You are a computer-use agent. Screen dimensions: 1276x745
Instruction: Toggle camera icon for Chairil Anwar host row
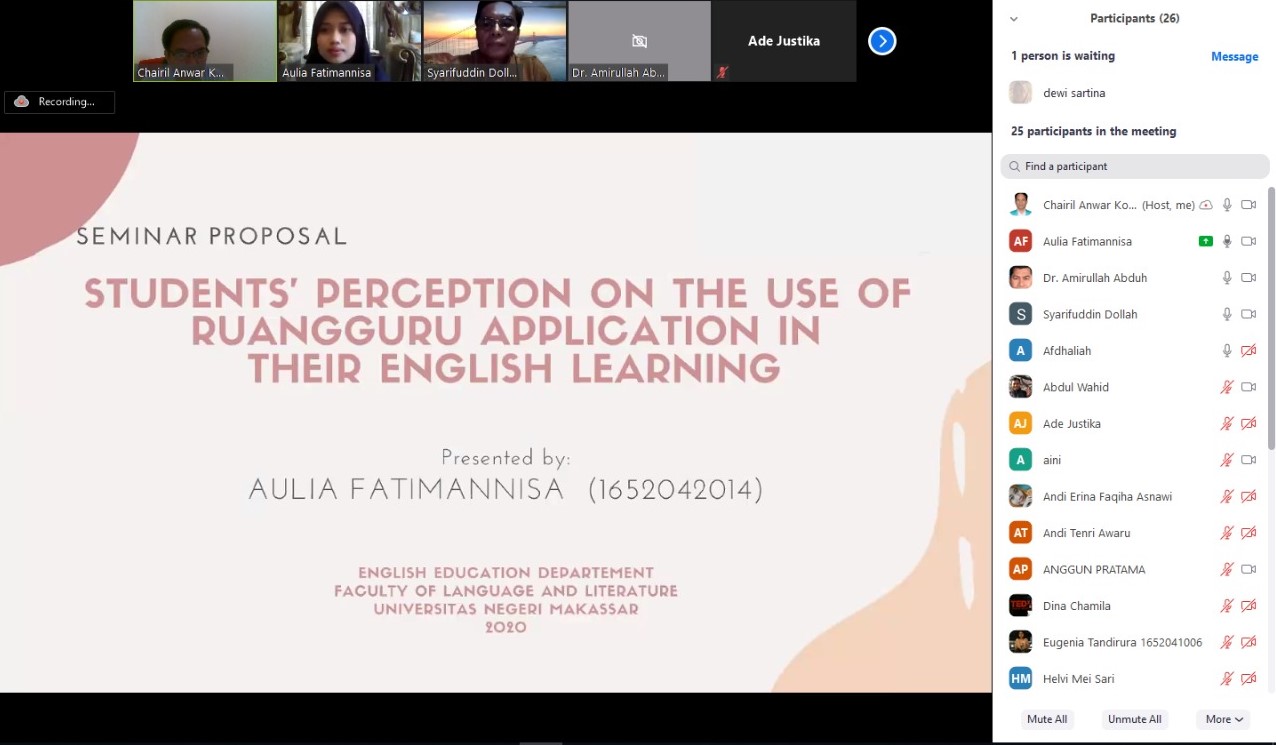click(1248, 205)
